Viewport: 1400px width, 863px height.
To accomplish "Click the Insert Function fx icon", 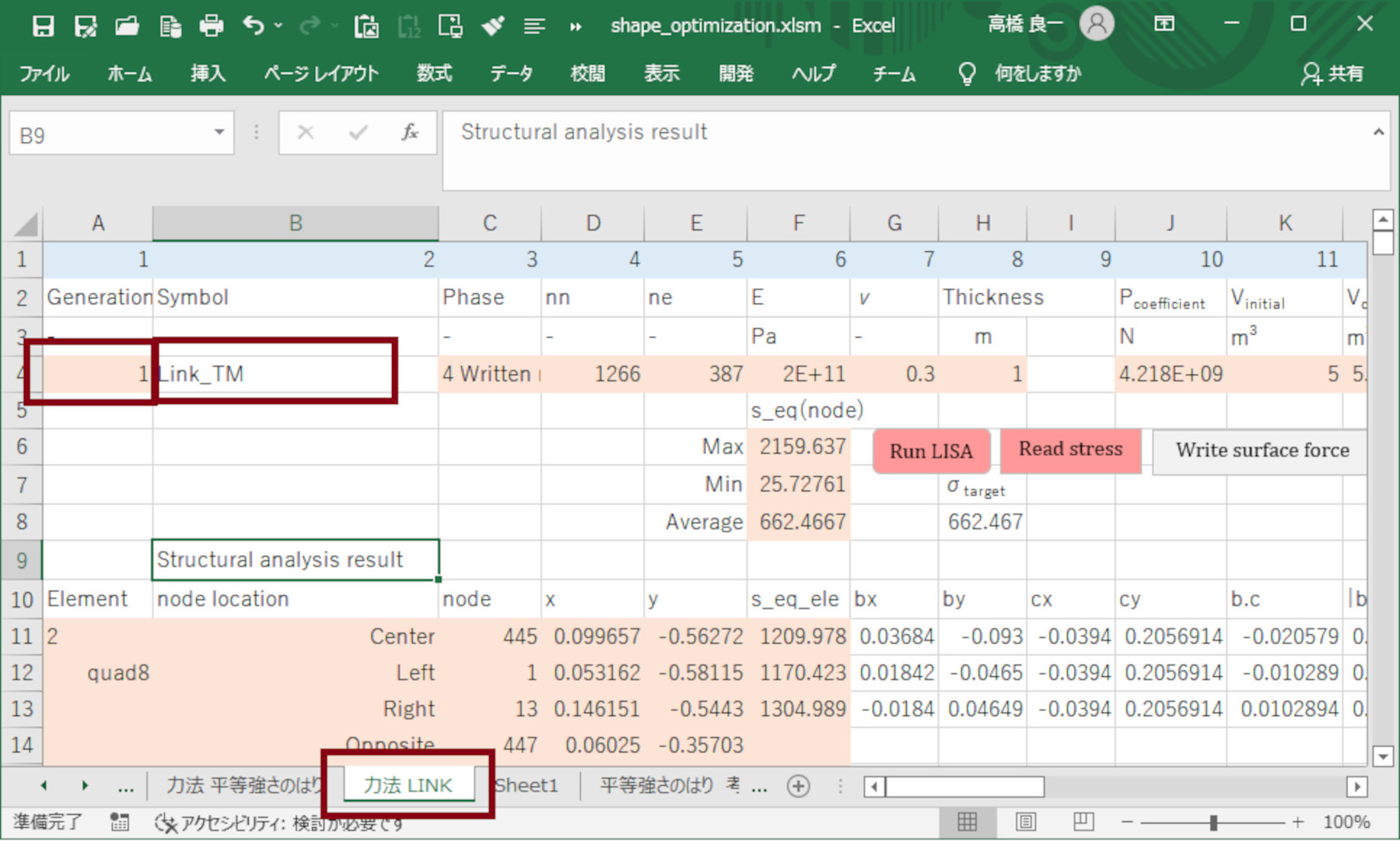I will 410,133.
